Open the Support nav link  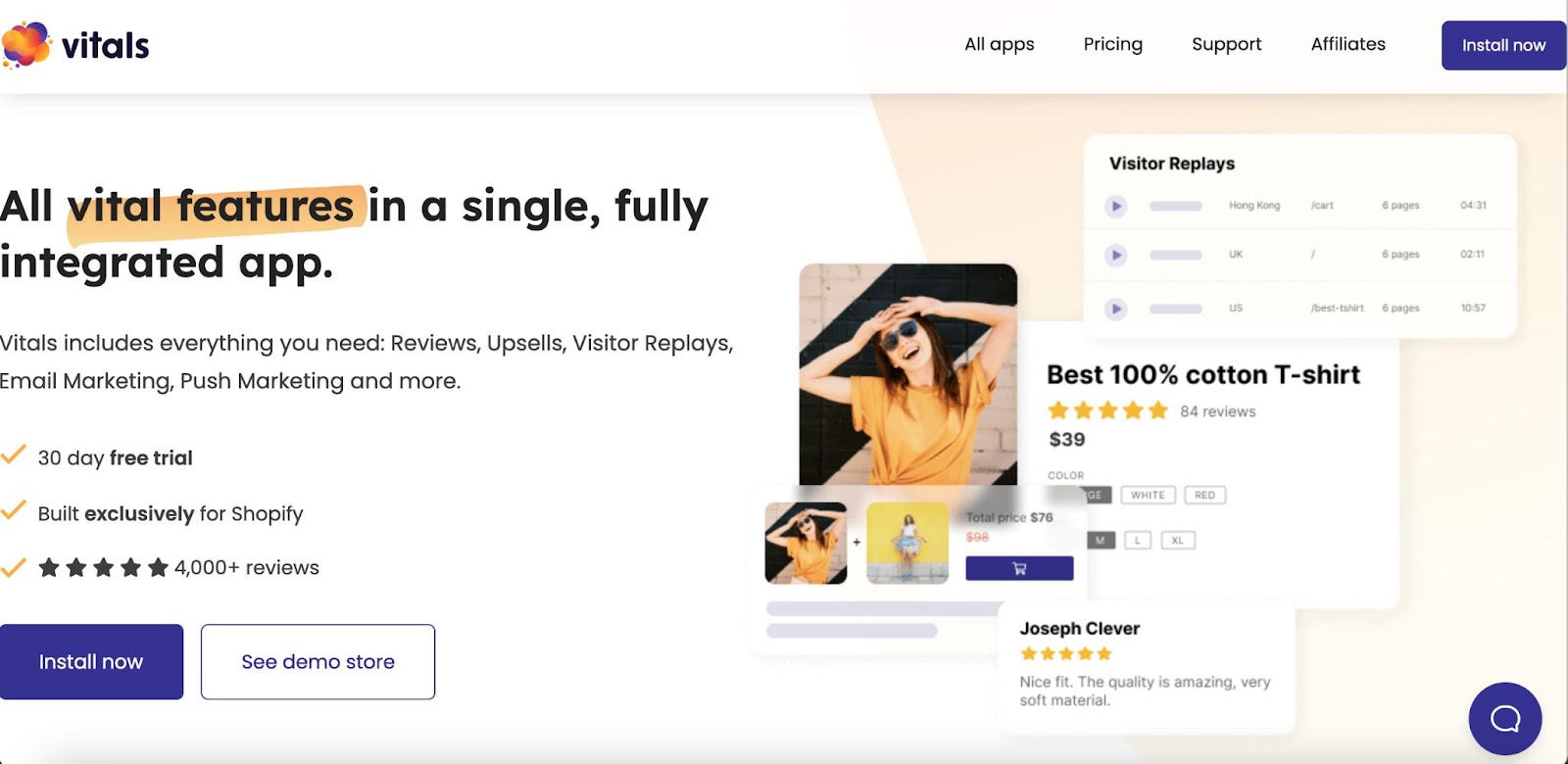point(1226,44)
